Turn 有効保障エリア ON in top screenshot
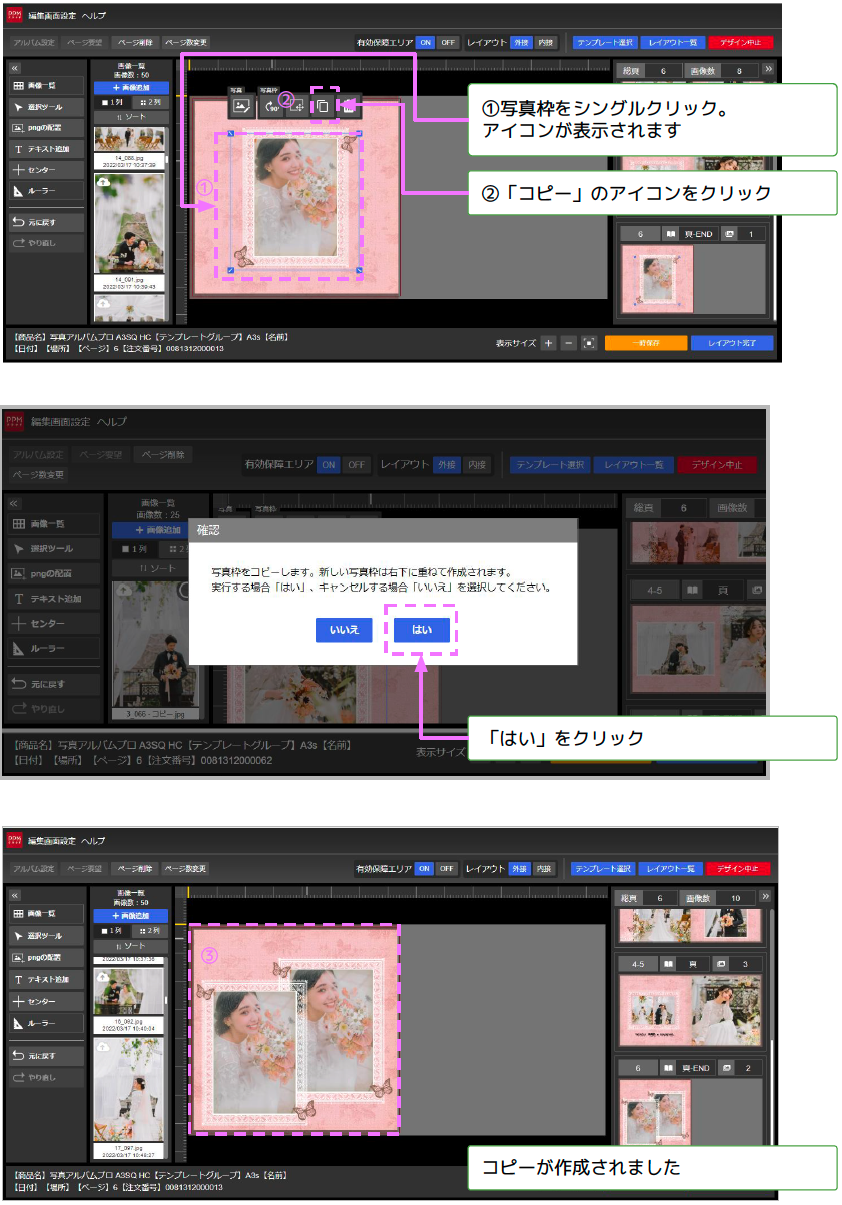This screenshot has width=842, height=1205. click(426, 43)
